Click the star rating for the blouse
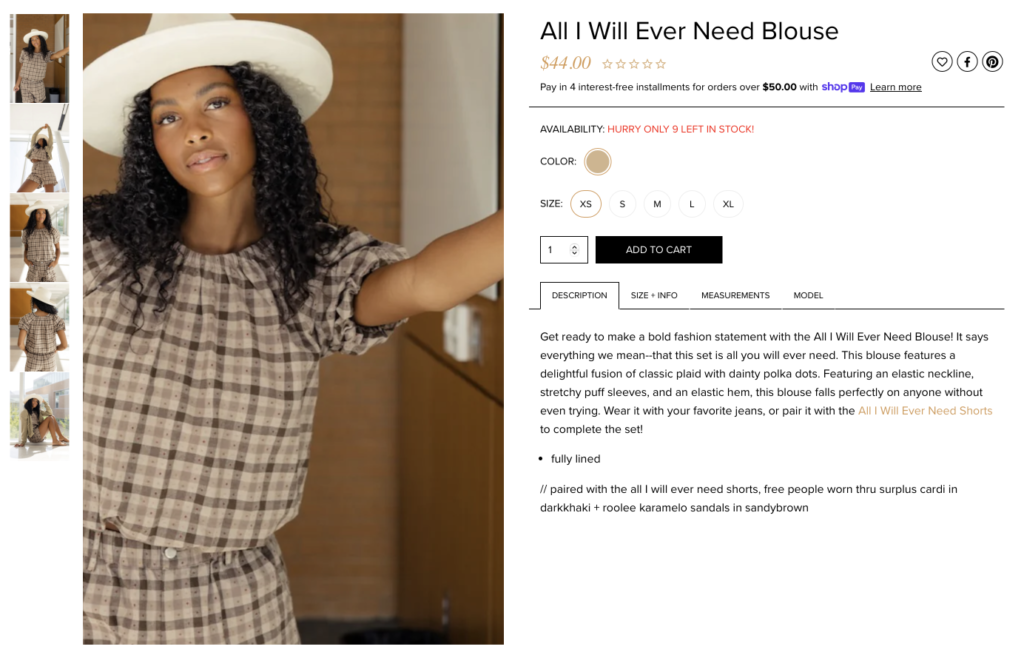1024x655 pixels. [633, 64]
